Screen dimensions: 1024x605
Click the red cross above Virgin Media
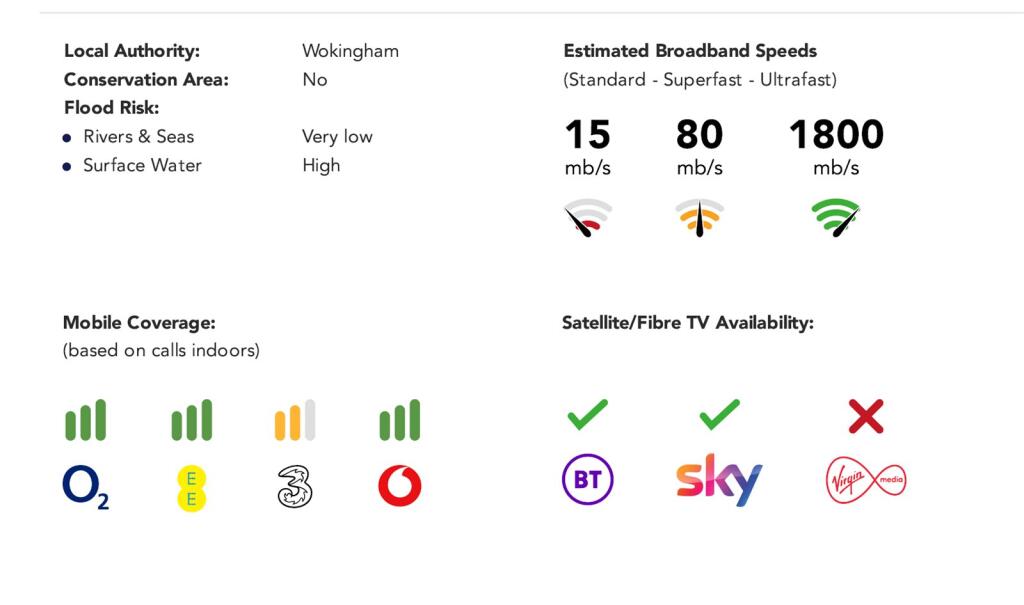[x=866, y=416]
